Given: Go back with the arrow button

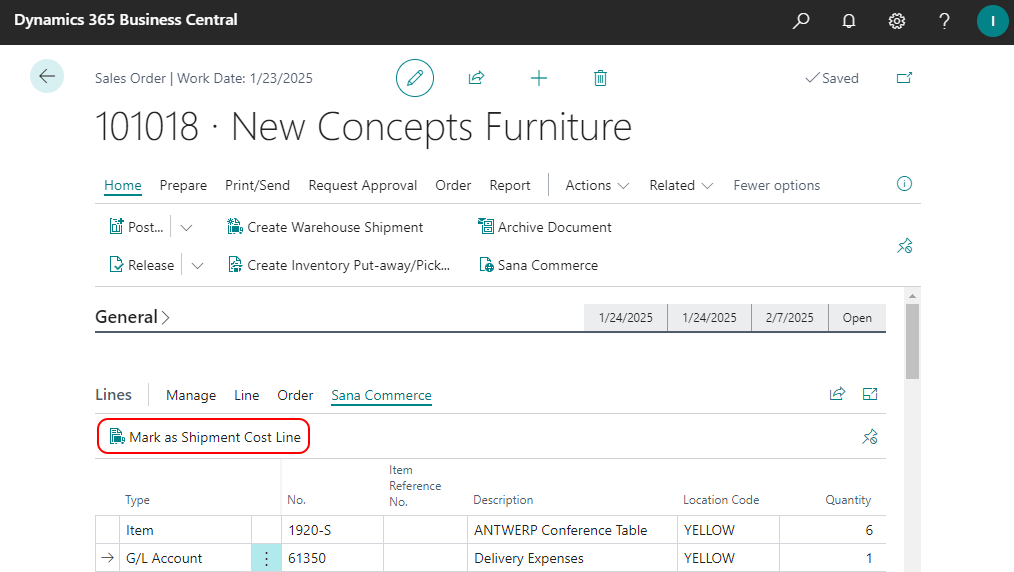Looking at the screenshot, I should coord(47,76).
